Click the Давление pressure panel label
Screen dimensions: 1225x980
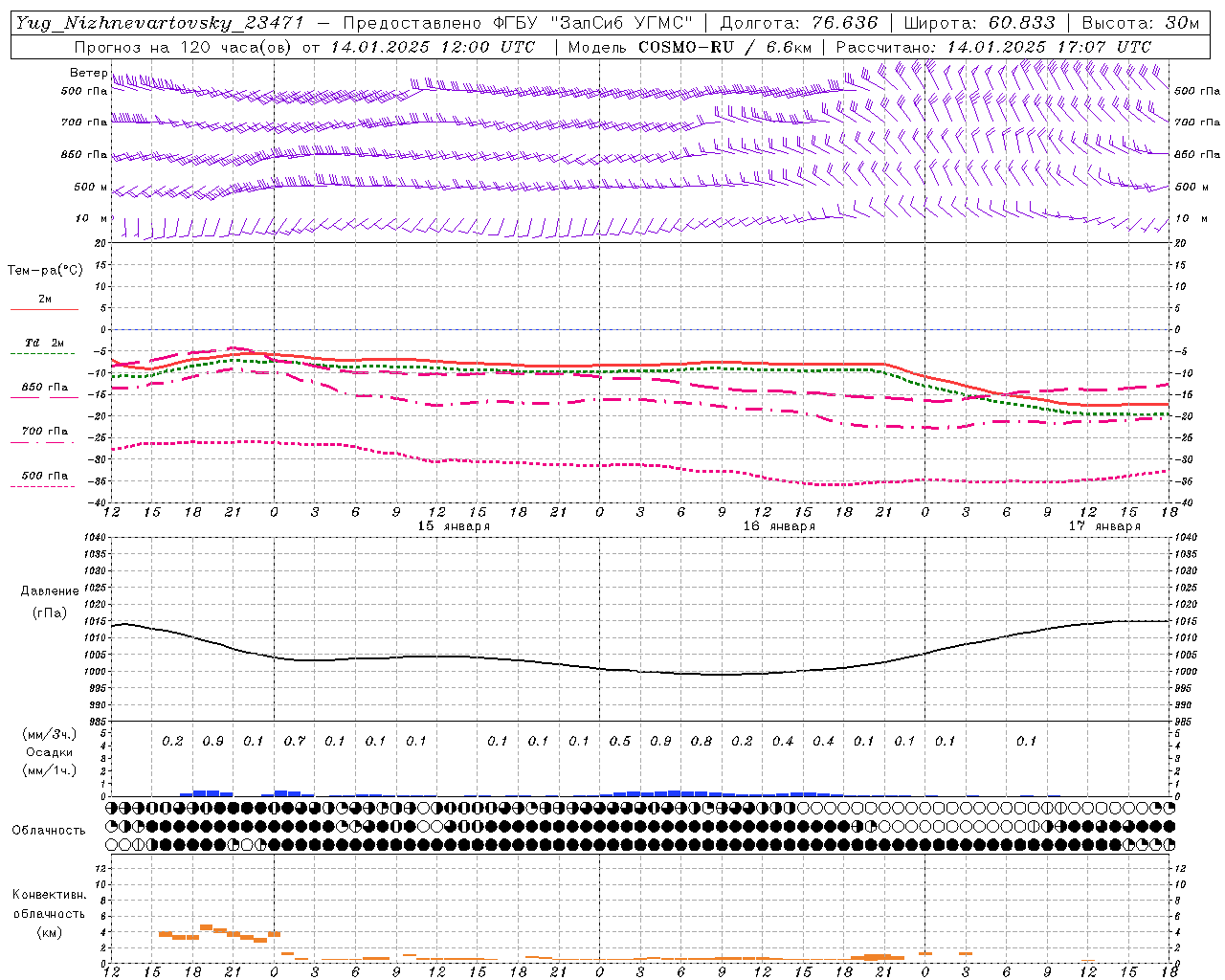[50, 591]
